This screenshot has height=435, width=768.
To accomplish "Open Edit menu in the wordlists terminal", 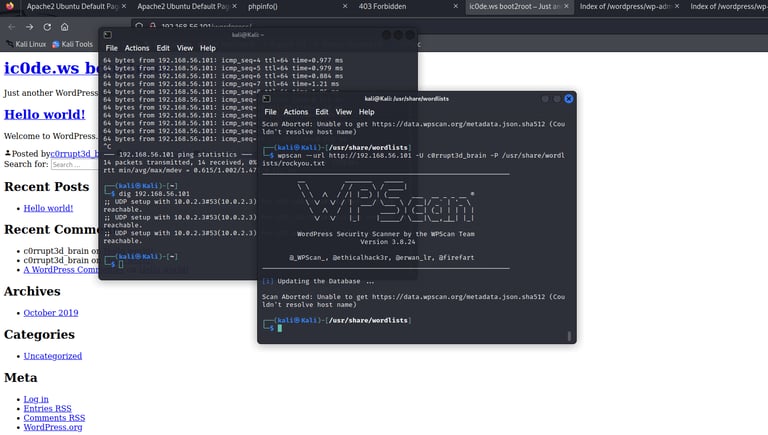I will coord(321,112).
